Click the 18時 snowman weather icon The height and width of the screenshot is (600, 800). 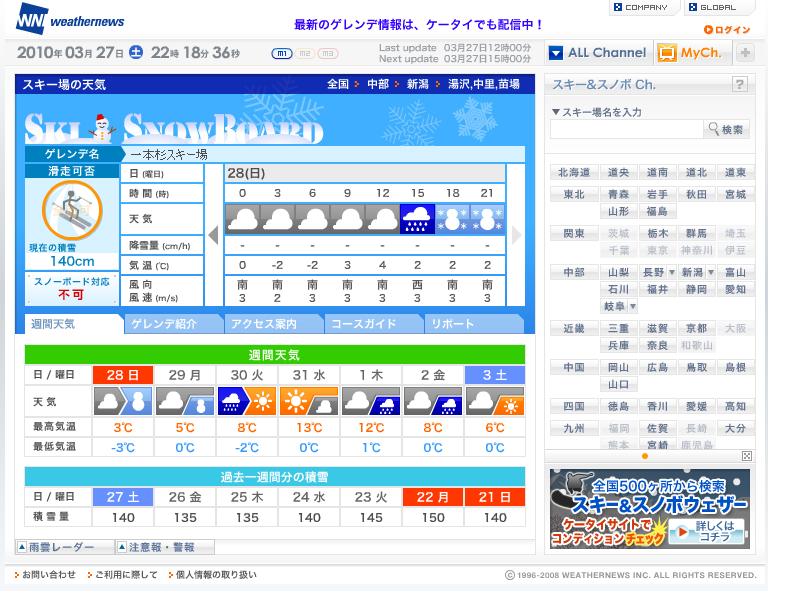pos(452,219)
